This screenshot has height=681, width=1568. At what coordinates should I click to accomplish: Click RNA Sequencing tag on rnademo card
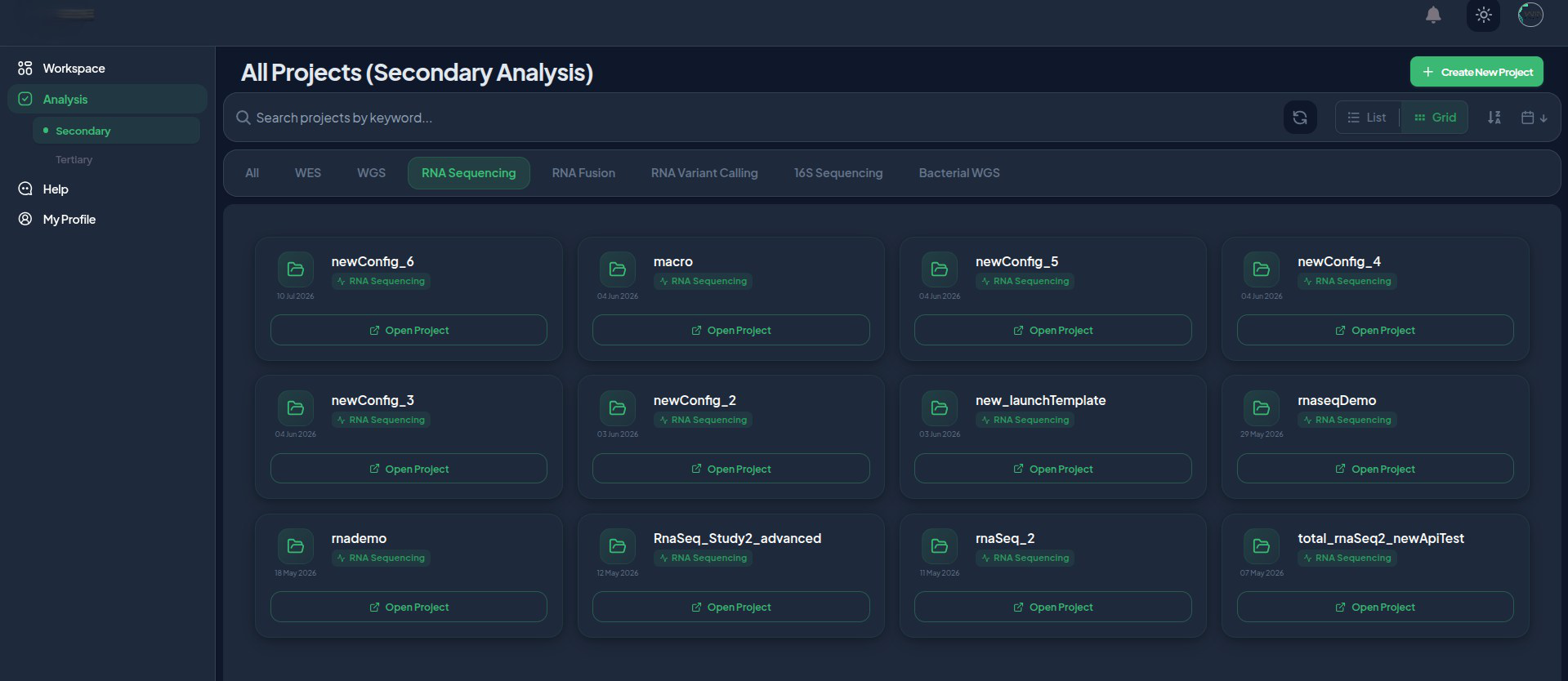pos(381,558)
